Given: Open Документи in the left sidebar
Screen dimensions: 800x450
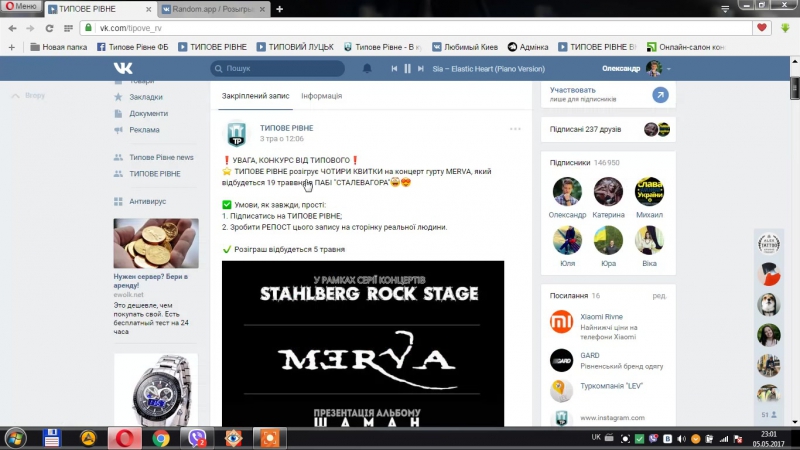Looking at the screenshot, I should click(148, 113).
